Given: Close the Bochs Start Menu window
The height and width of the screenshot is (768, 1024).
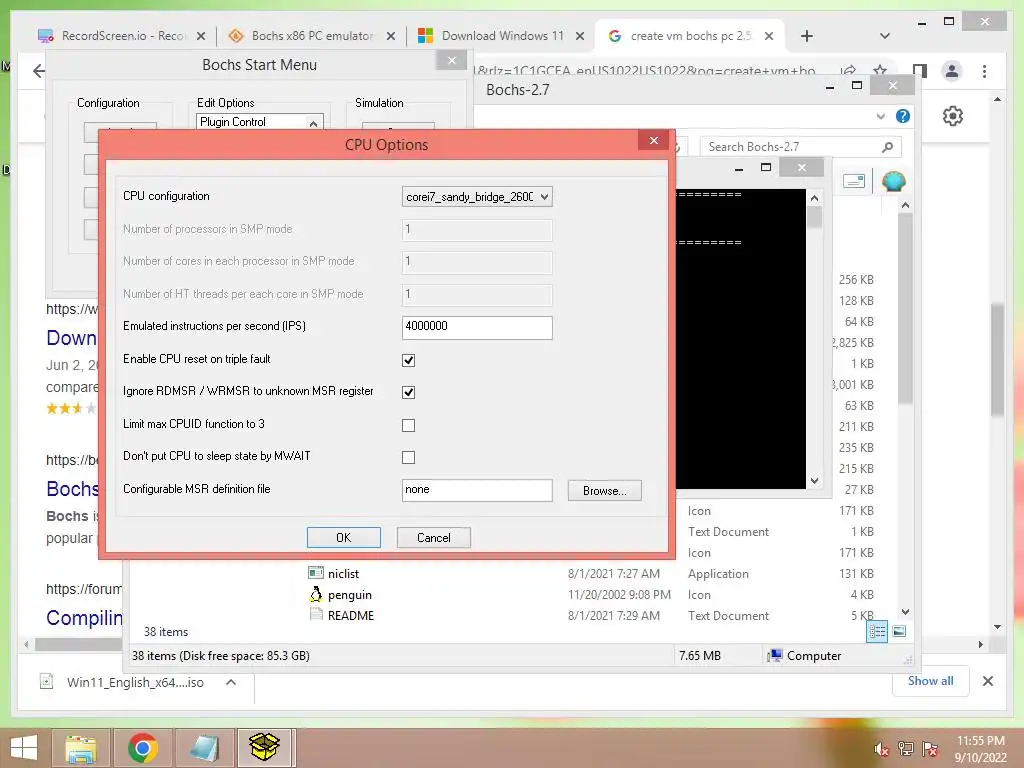Looking at the screenshot, I should (x=451, y=61).
